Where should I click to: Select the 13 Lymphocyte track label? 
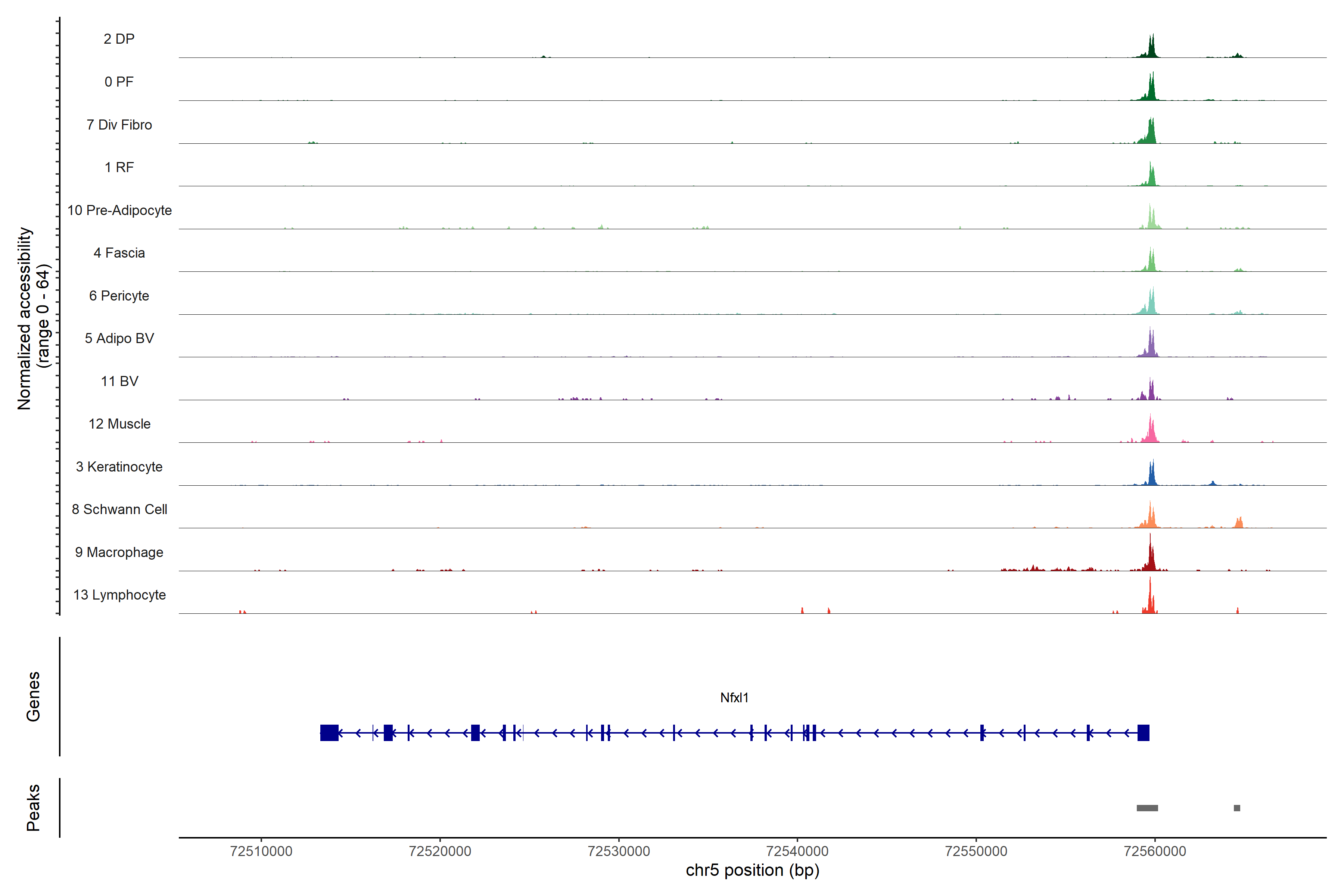coord(119,595)
